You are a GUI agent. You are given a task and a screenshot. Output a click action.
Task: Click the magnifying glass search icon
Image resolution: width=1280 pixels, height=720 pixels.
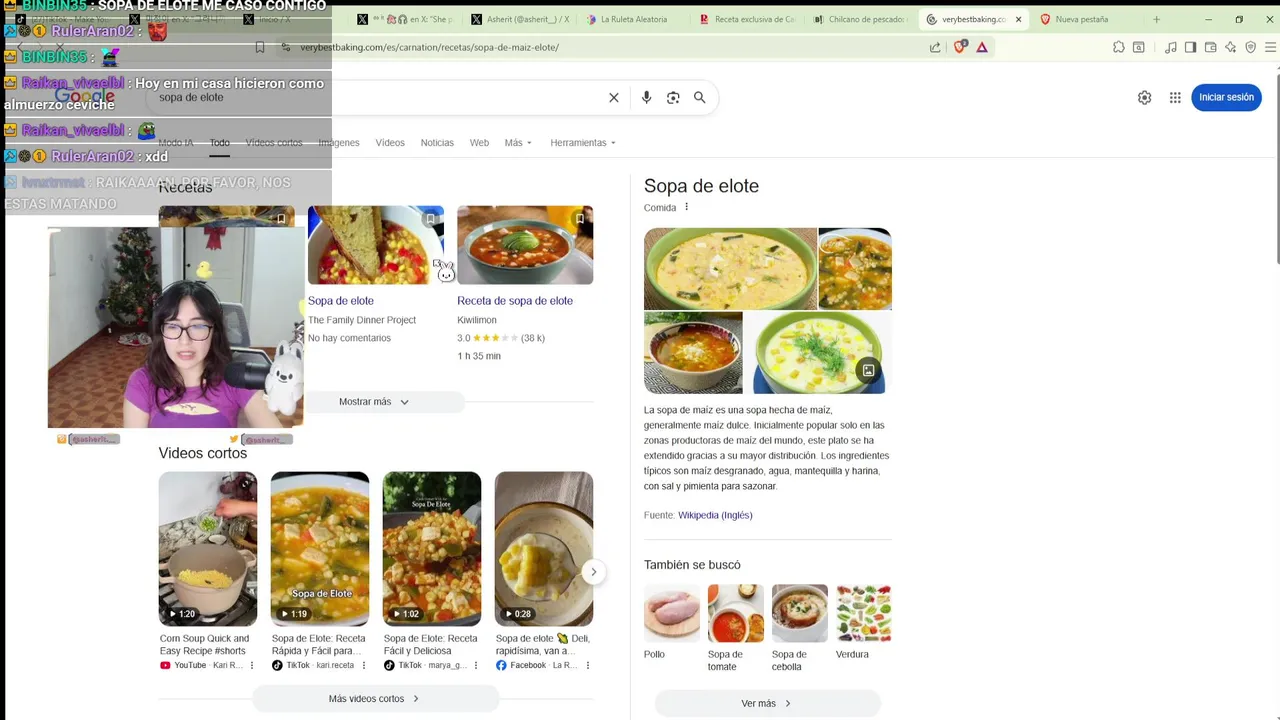point(700,97)
